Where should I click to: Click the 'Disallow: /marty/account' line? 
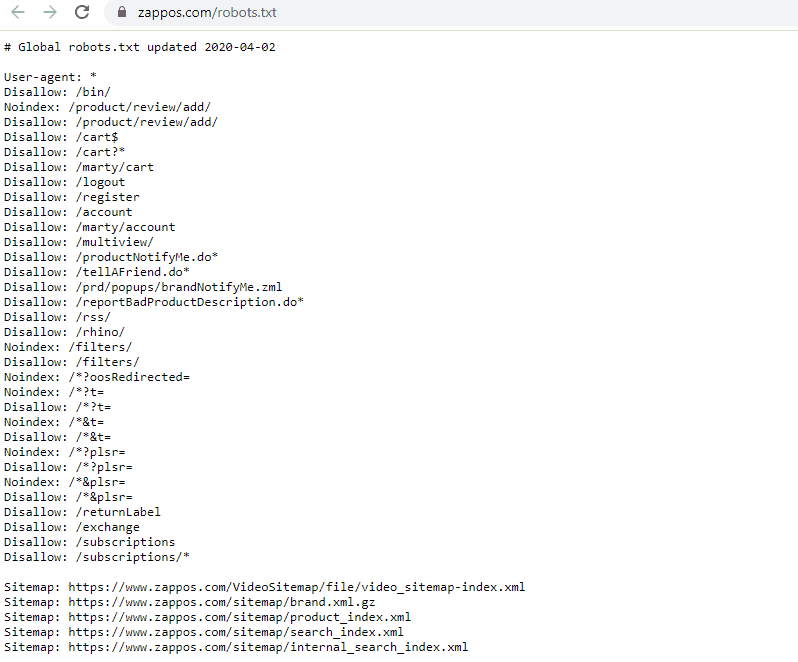pos(90,227)
